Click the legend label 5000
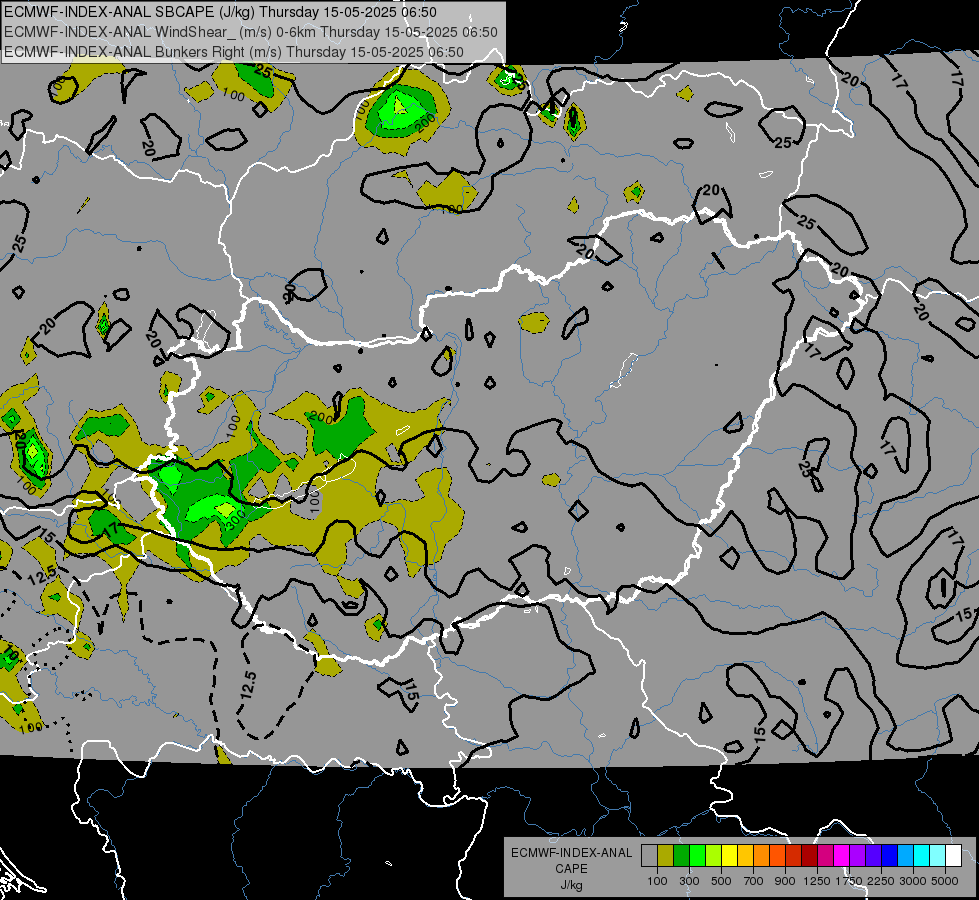979x900 pixels. point(945,881)
